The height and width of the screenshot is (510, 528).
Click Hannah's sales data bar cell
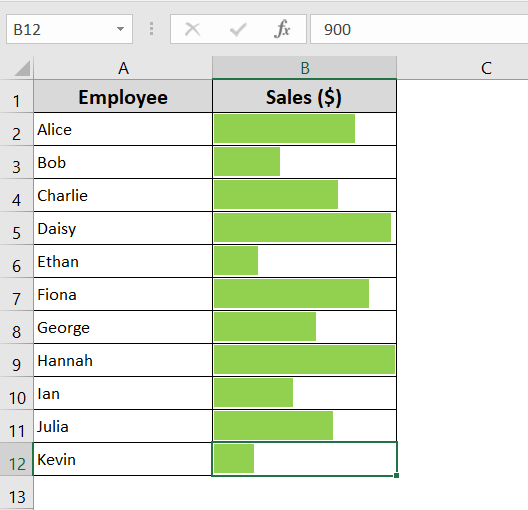coord(304,360)
